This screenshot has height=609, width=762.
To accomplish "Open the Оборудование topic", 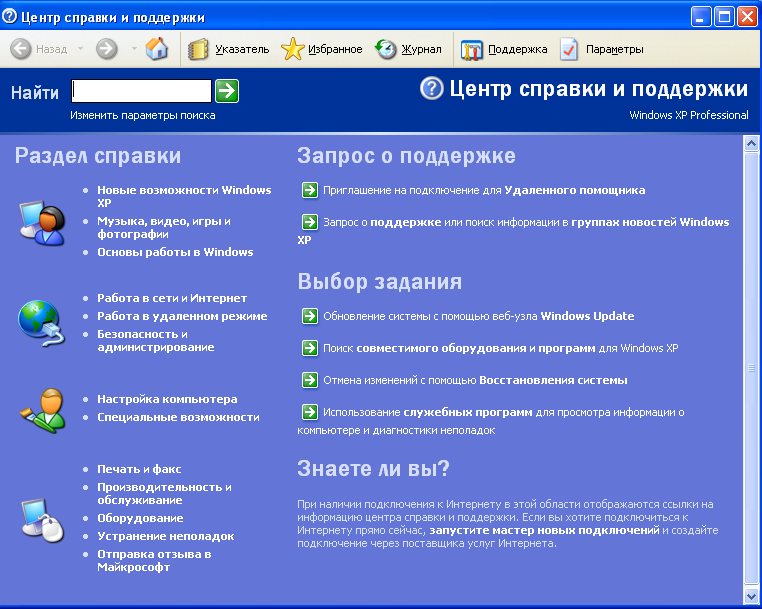I will 140,518.
